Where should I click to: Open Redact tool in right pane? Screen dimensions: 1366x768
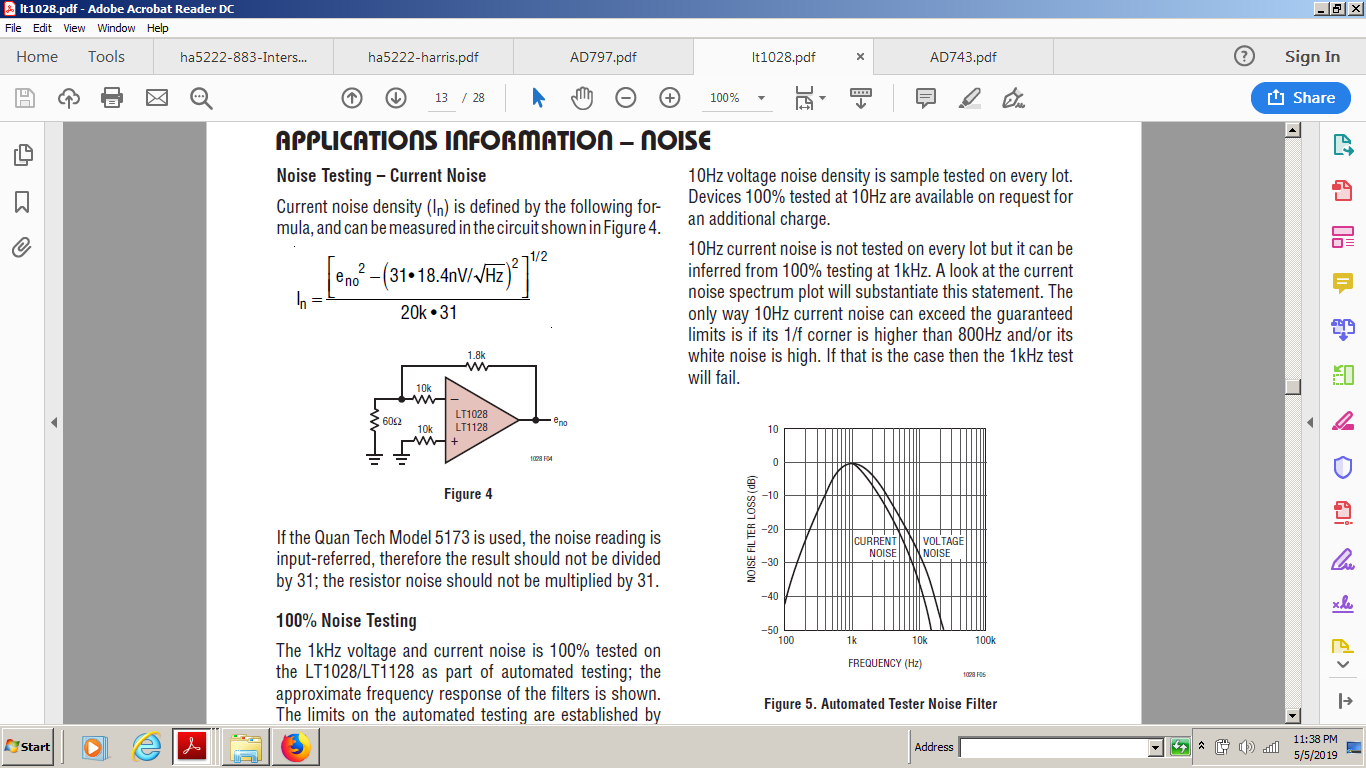(x=1342, y=421)
